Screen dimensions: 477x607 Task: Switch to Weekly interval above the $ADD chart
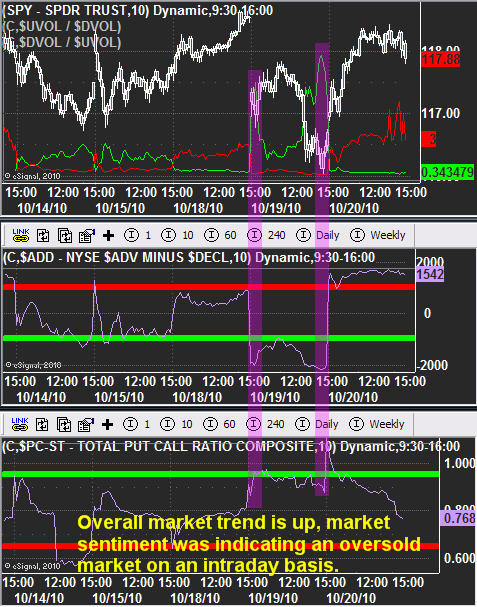tap(378, 235)
